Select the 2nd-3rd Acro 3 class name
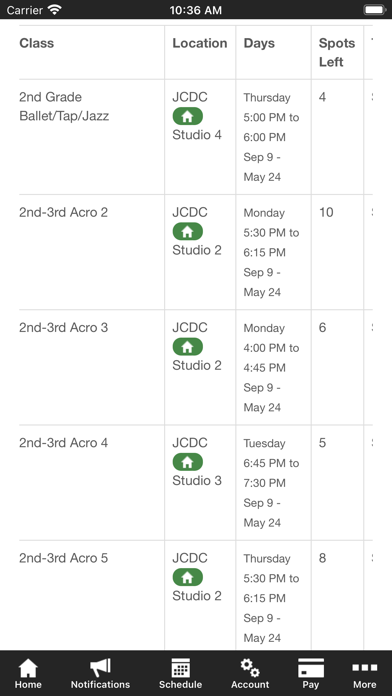392x696 pixels. (x=63, y=328)
